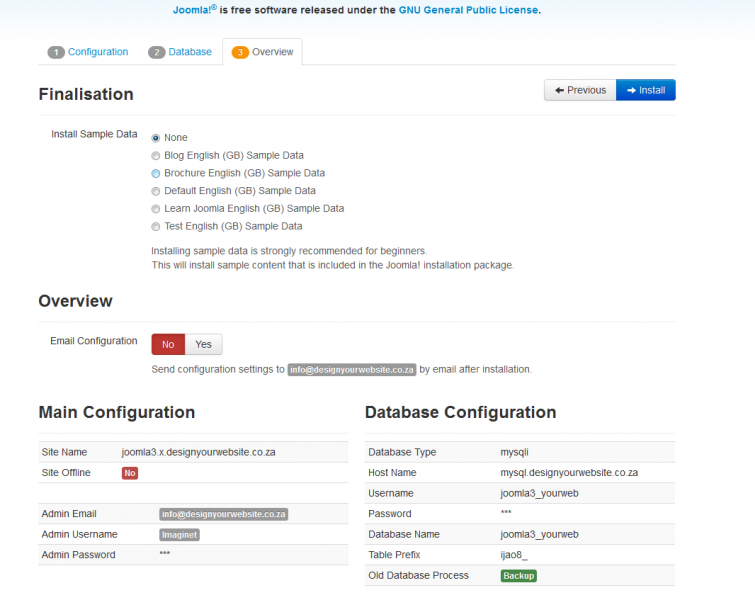Click the Main Configuration heading
The image size is (755, 600).
pos(117,413)
